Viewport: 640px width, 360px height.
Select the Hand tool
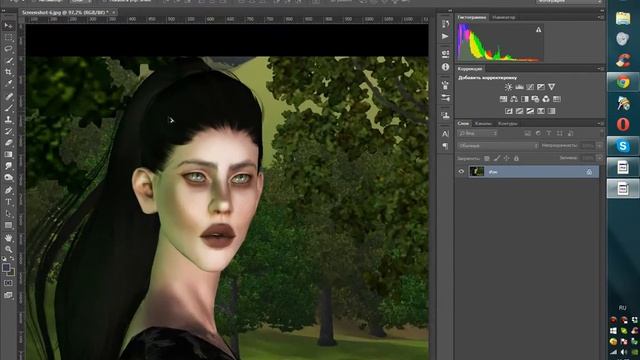point(8,238)
